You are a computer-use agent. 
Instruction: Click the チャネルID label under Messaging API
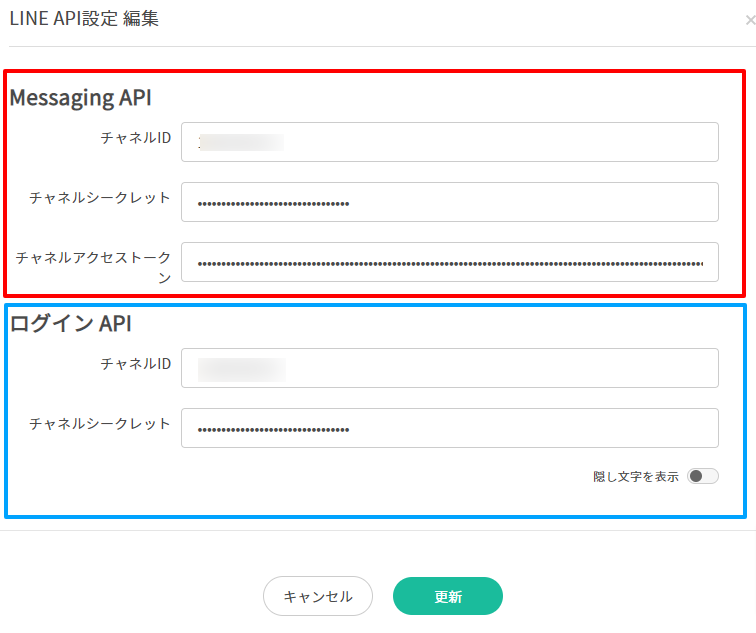136,138
